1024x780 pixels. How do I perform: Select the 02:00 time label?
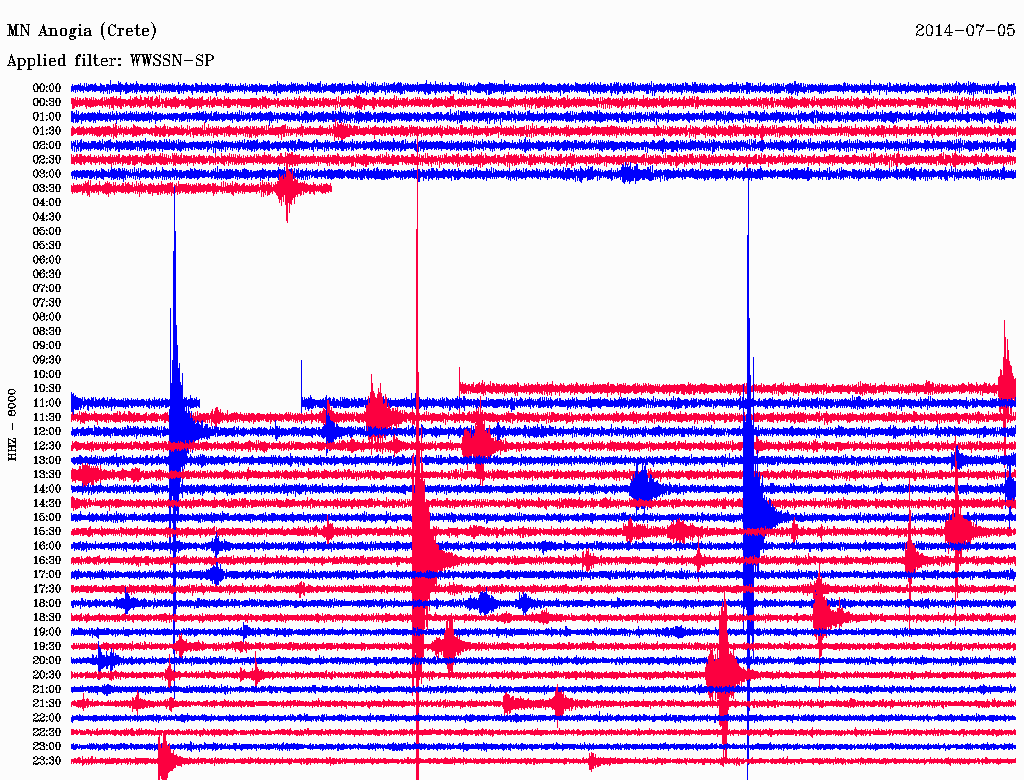tap(46, 145)
